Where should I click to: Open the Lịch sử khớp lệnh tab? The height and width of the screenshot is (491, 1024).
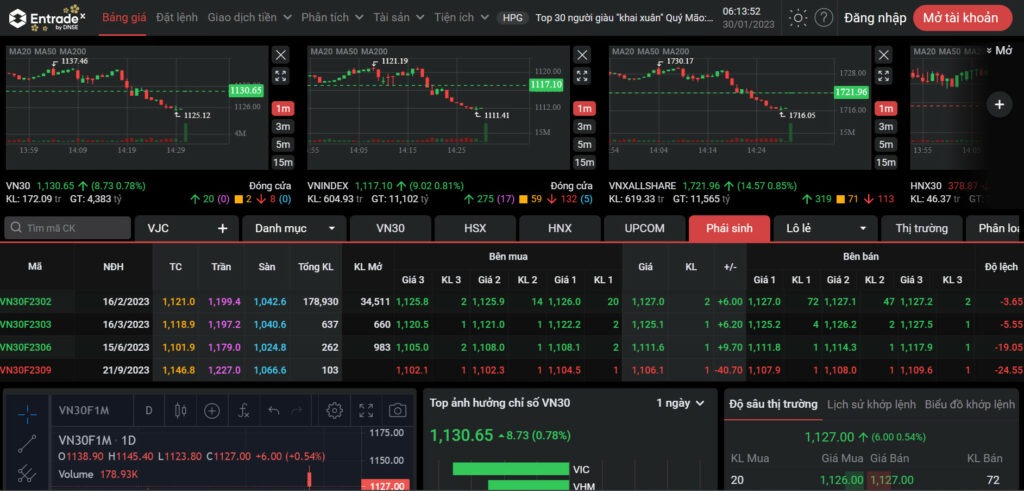coord(870,404)
